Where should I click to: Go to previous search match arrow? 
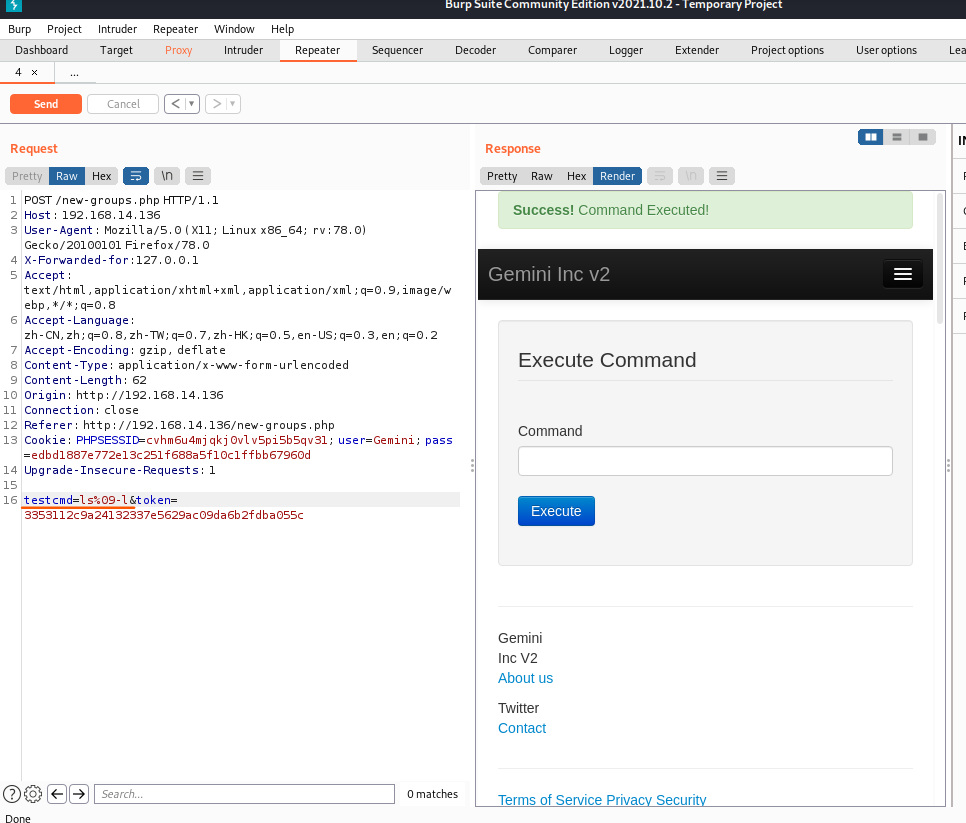[57, 794]
